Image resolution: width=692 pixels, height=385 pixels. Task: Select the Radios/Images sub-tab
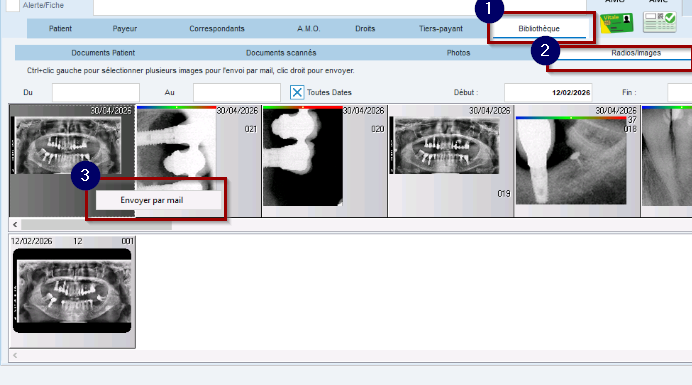(x=636, y=53)
